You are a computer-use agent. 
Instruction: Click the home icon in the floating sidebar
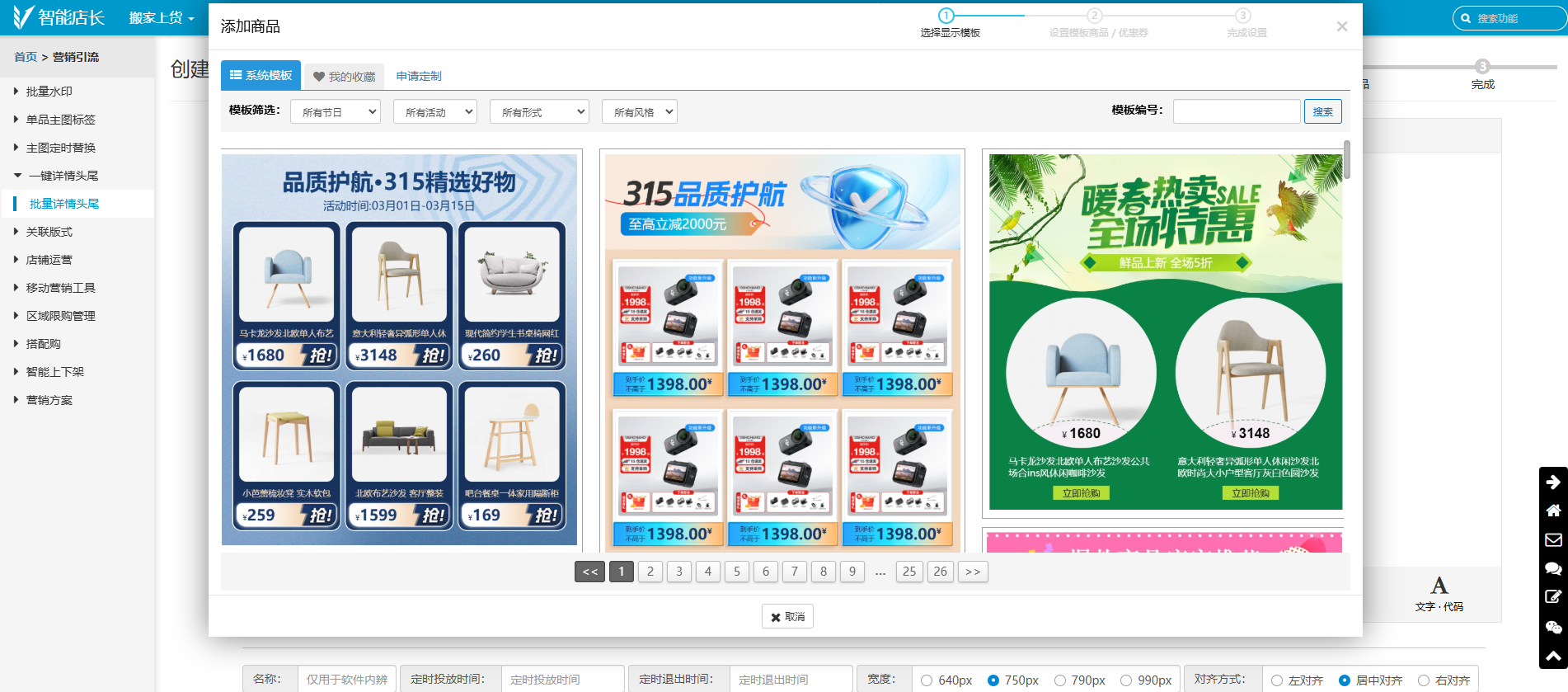(x=1553, y=511)
